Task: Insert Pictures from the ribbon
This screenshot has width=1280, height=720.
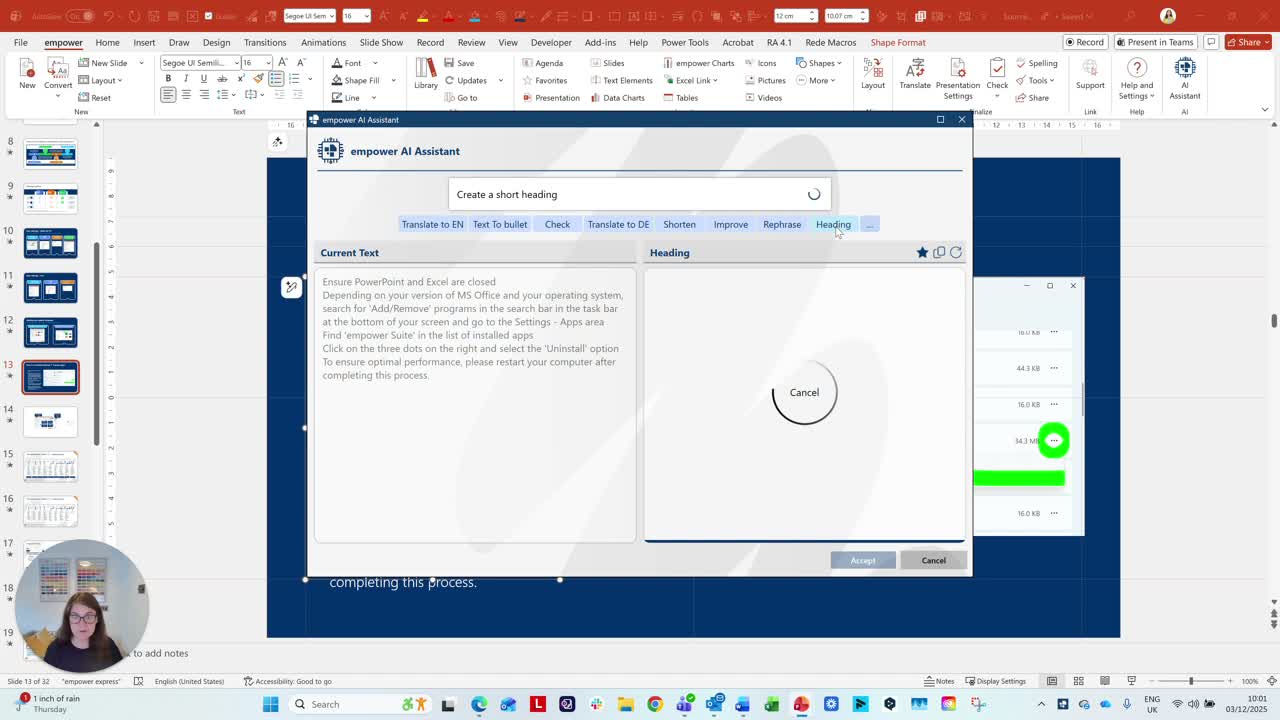Action: point(764,80)
